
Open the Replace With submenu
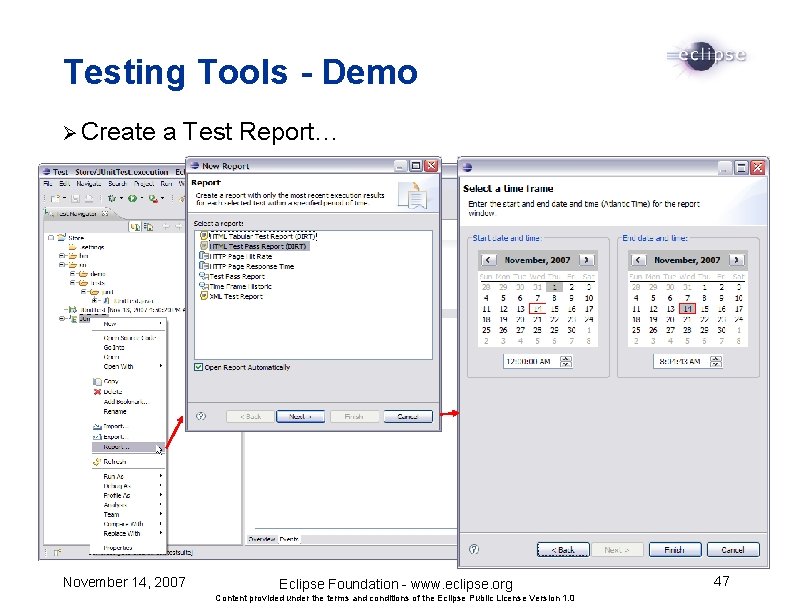(x=128, y=533)
